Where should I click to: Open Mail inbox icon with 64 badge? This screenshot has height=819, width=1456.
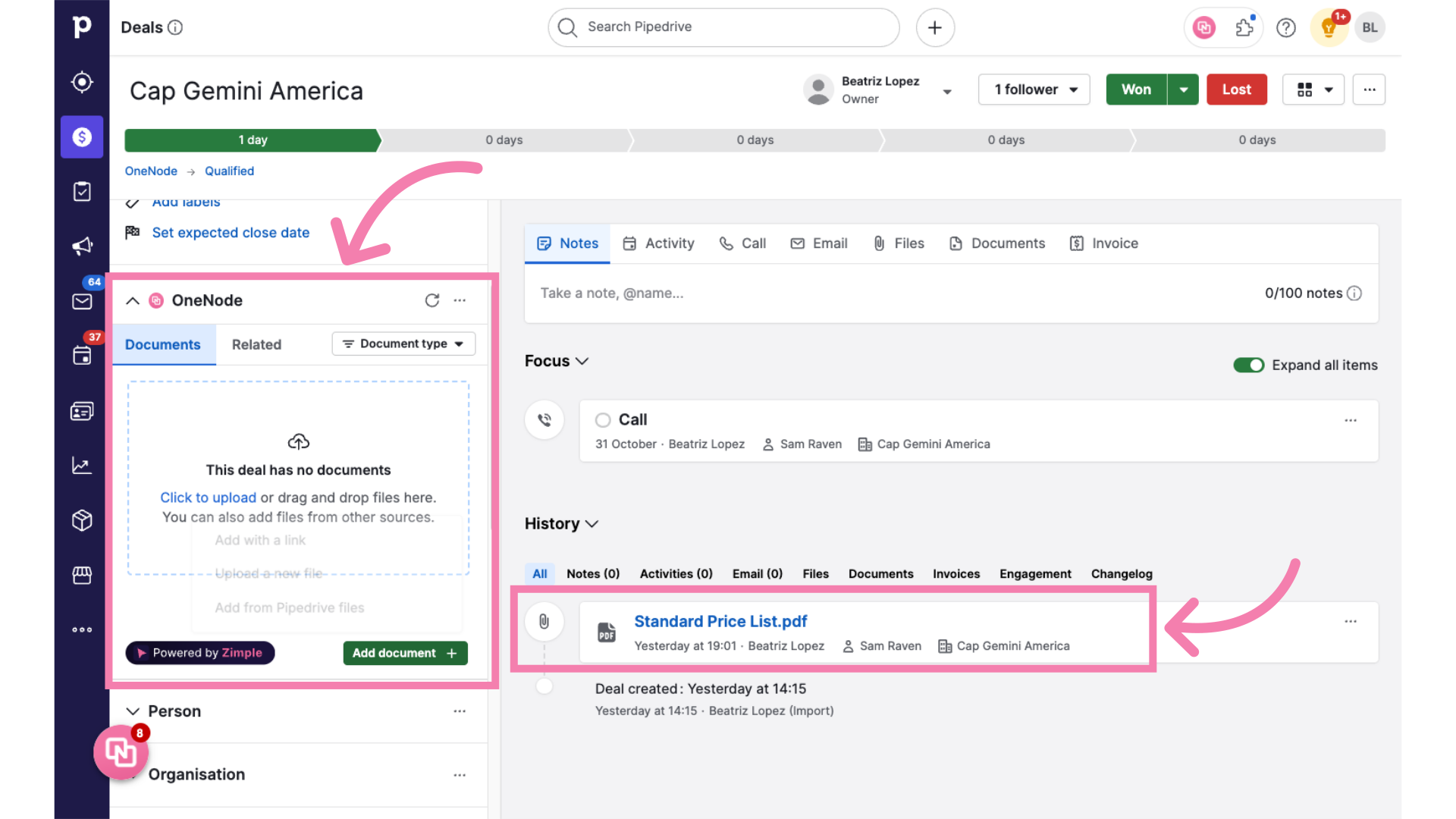click(82, 301)
